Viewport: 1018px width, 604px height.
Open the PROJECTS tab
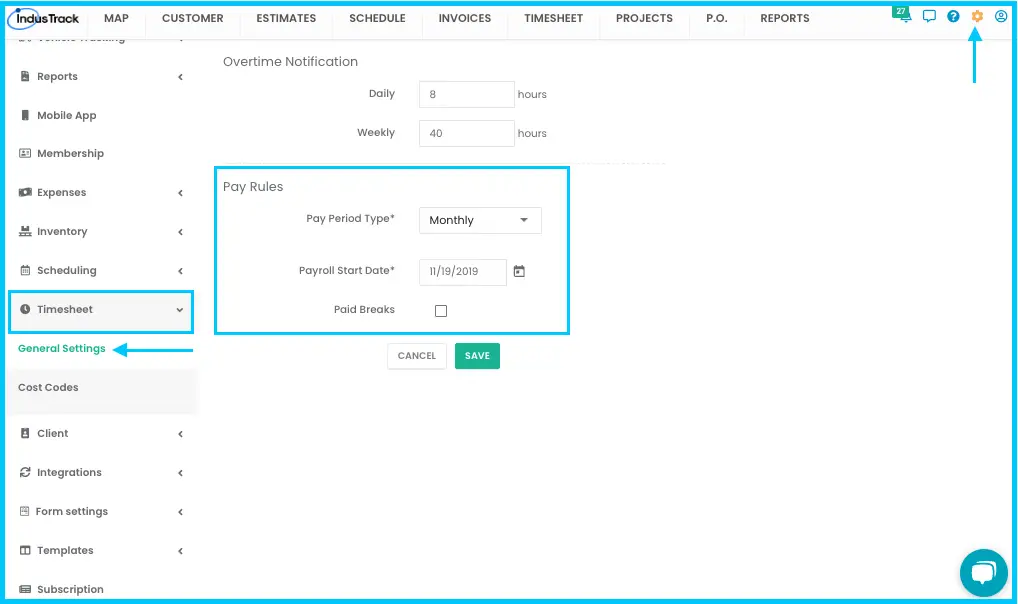click(x=645, y=18)
